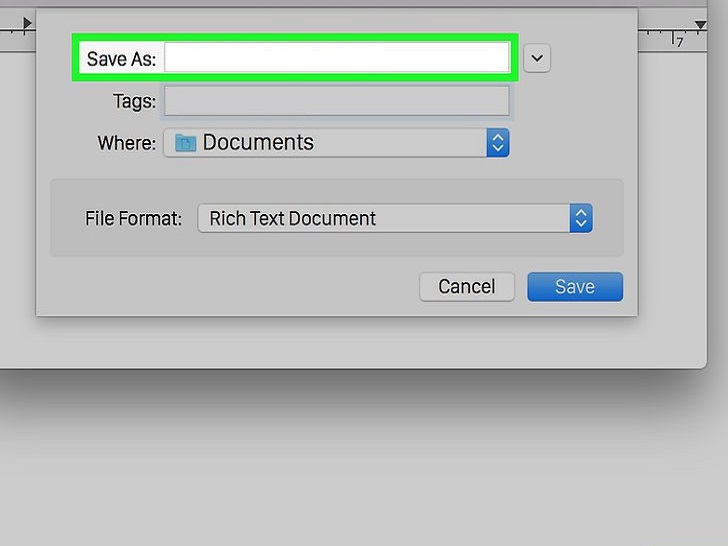Click the "Save As:" label

pyautogui.click(x=121, y=59)
